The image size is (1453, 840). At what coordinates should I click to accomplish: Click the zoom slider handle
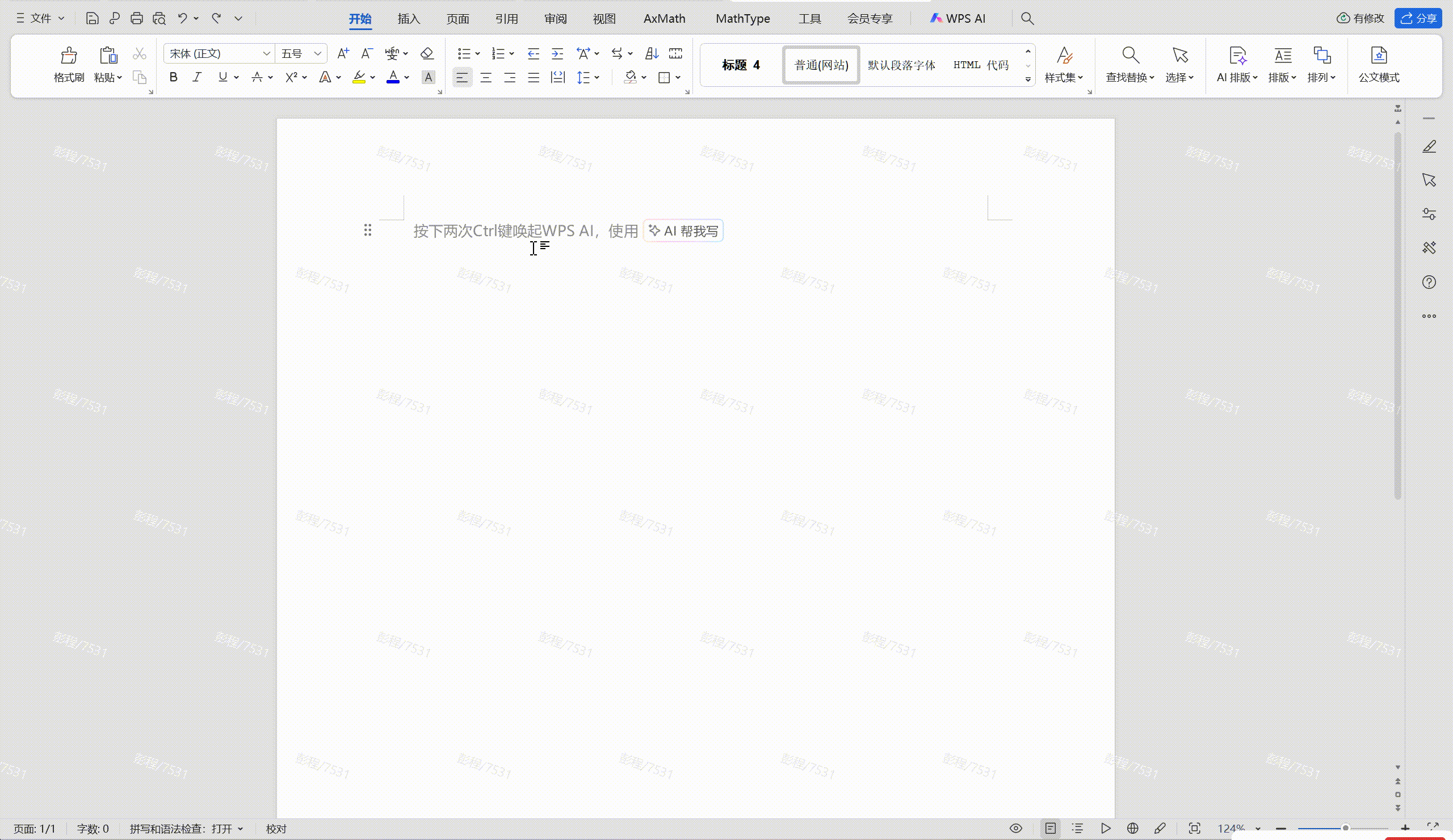pyautogui.click(x=1345, y=829)
